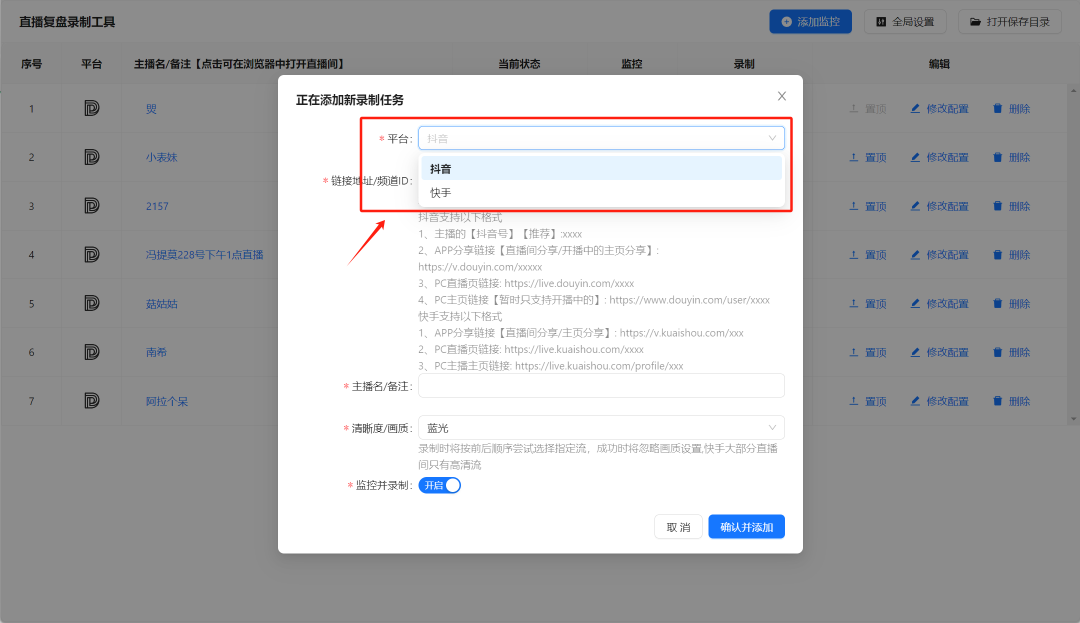
Task: Click 修改配置 for 小表妹
Action: click(x=939, y=158)
